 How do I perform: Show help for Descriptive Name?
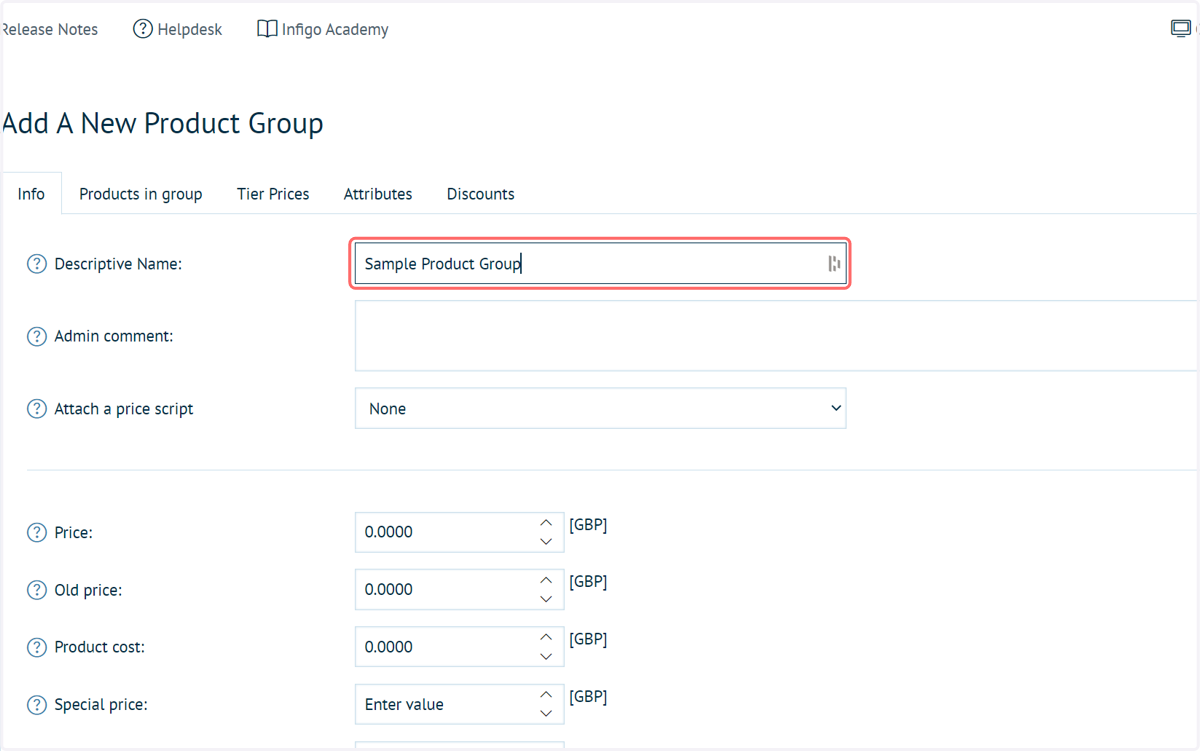point(37,264)
